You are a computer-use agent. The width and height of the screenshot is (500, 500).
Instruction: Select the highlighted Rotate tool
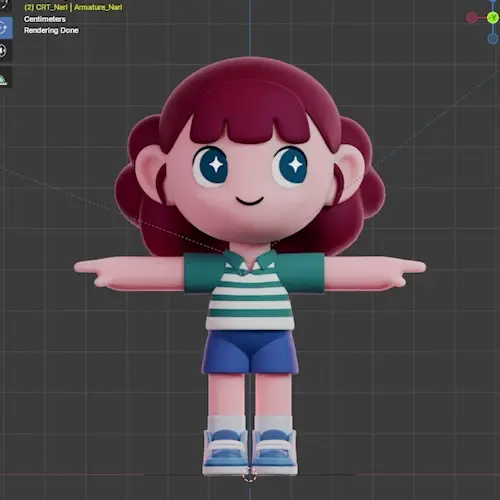[5, 27]
